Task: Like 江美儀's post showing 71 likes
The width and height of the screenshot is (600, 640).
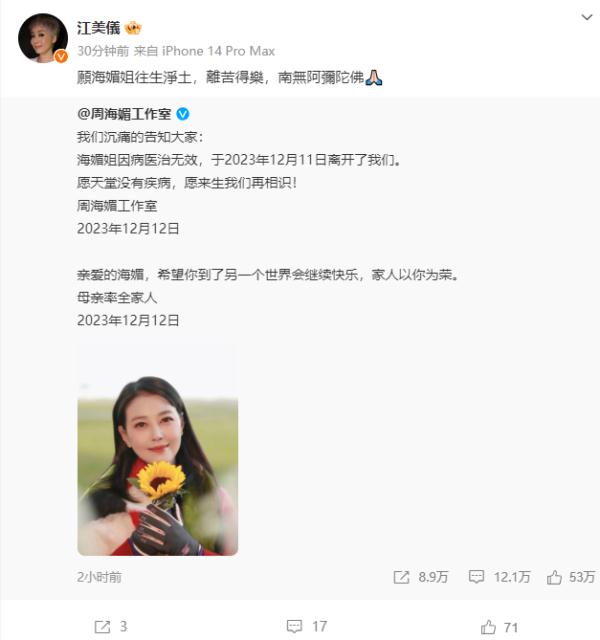Action: (x=499, y=627)
